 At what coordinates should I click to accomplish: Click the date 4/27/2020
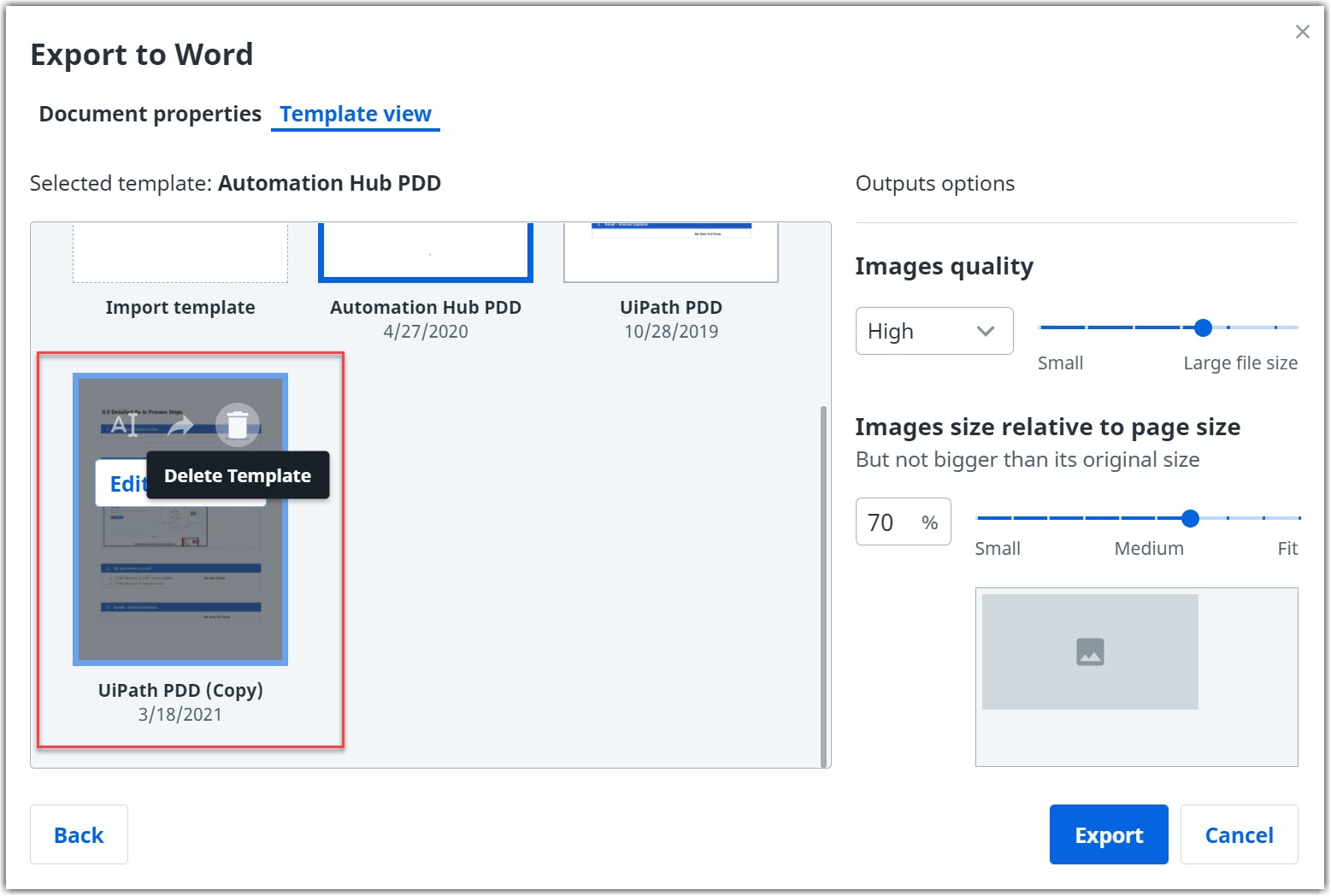pos(426,332)
